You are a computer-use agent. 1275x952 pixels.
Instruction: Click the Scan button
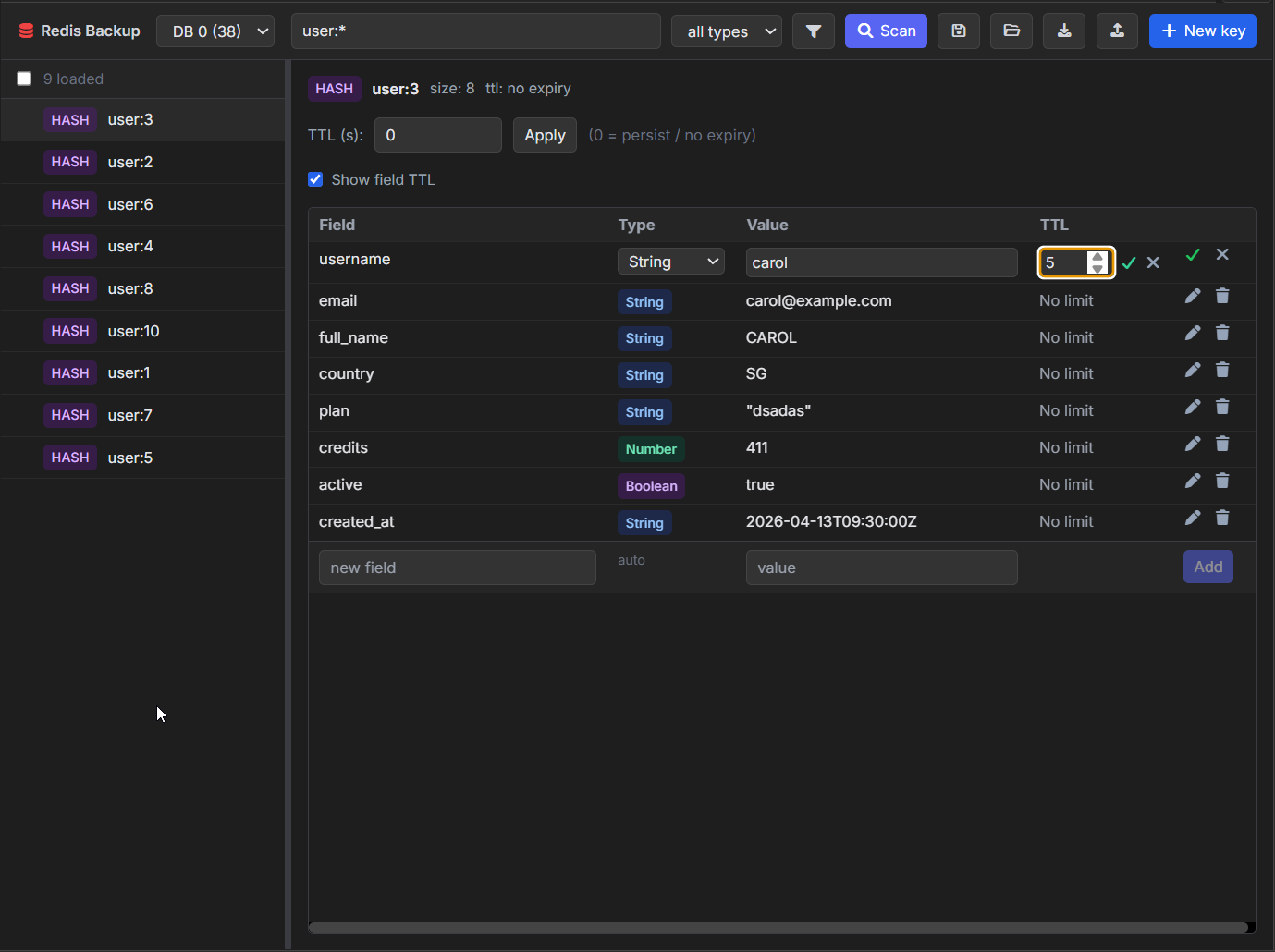(886, 31)
